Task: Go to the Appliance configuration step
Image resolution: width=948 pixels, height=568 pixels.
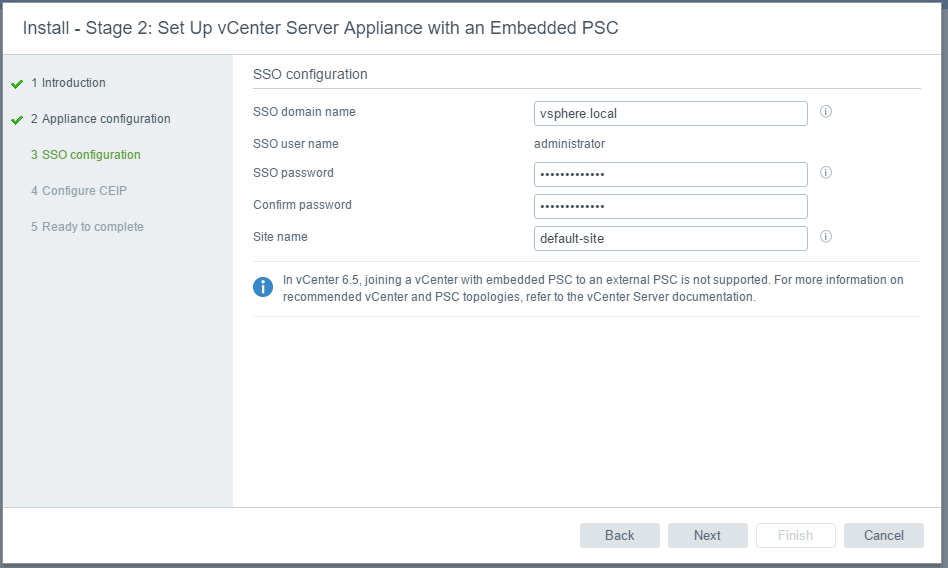Action: 100,119
